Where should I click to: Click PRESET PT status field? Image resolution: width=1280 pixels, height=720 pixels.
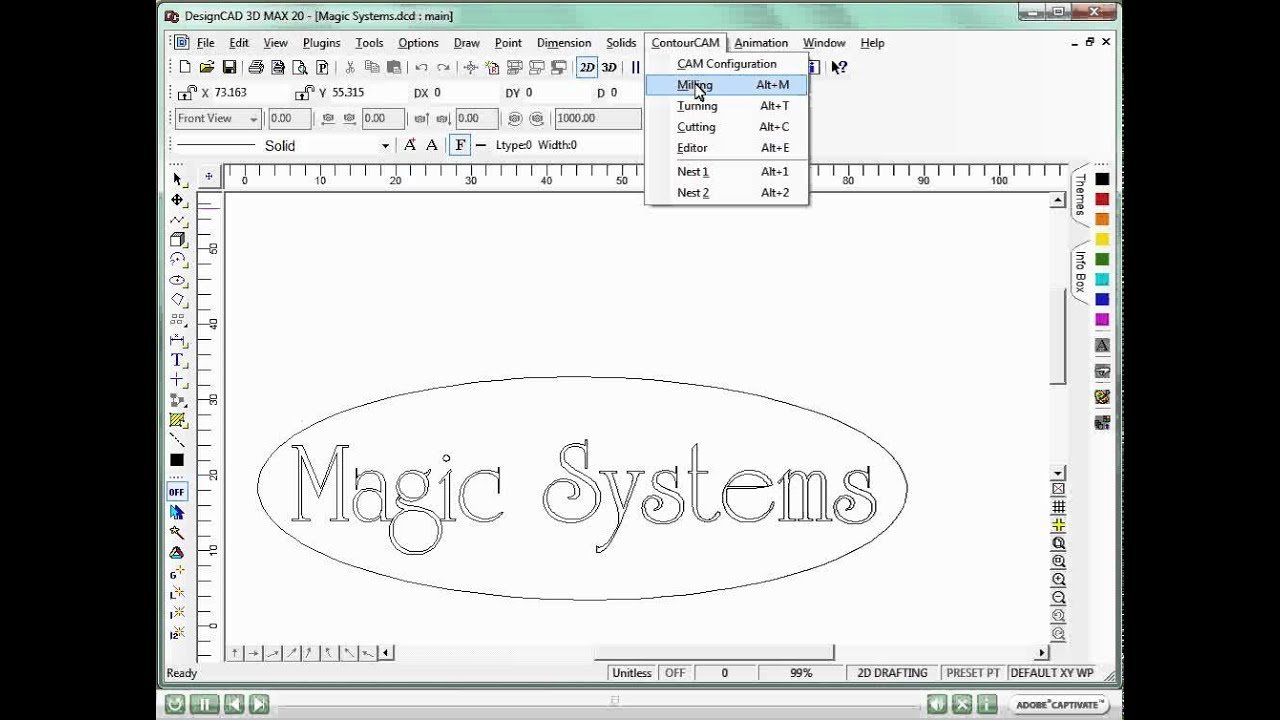pyautogui.click(x=973, y=673)
